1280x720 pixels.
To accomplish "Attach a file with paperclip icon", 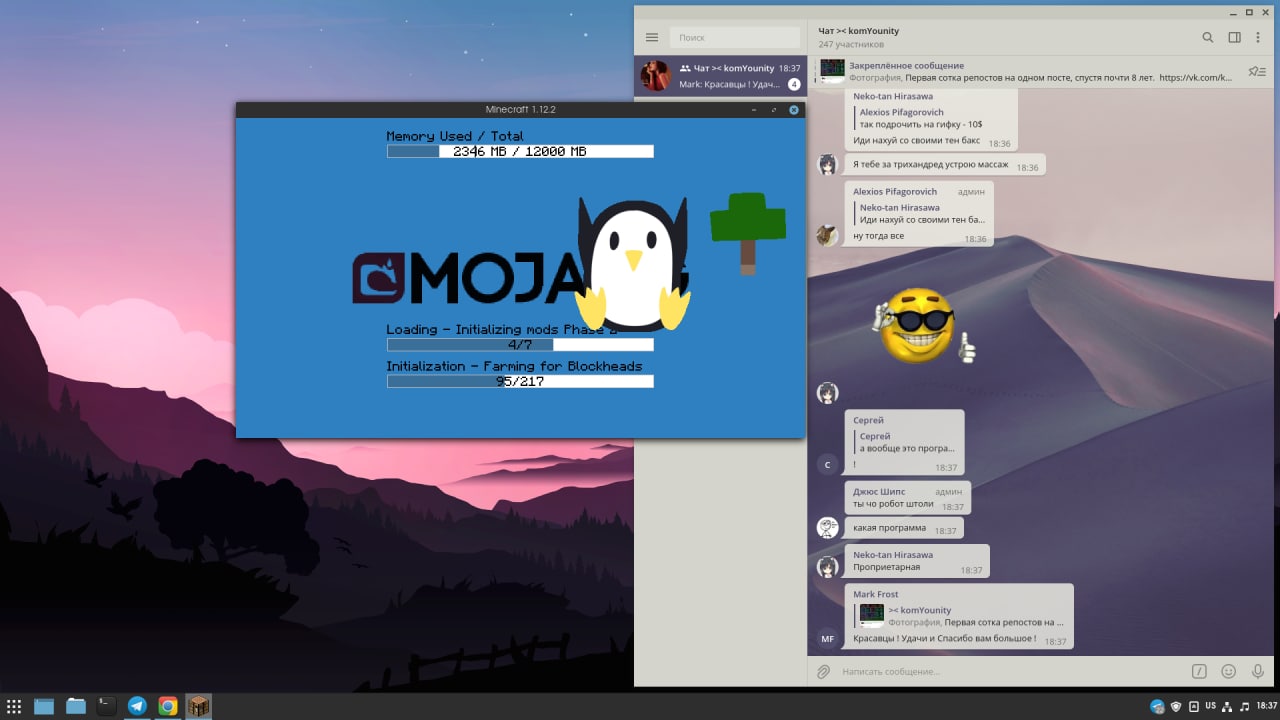I will (823, 671).
